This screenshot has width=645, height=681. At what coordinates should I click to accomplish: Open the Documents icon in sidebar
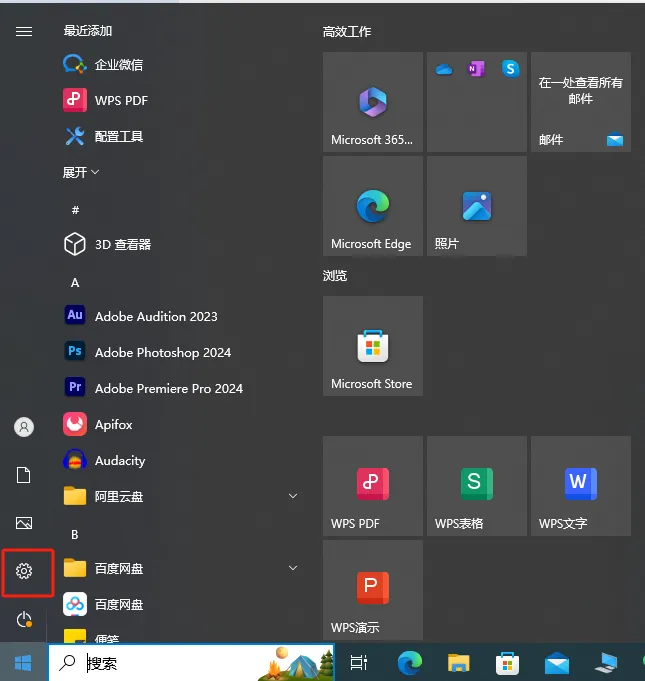coord(24,475)
